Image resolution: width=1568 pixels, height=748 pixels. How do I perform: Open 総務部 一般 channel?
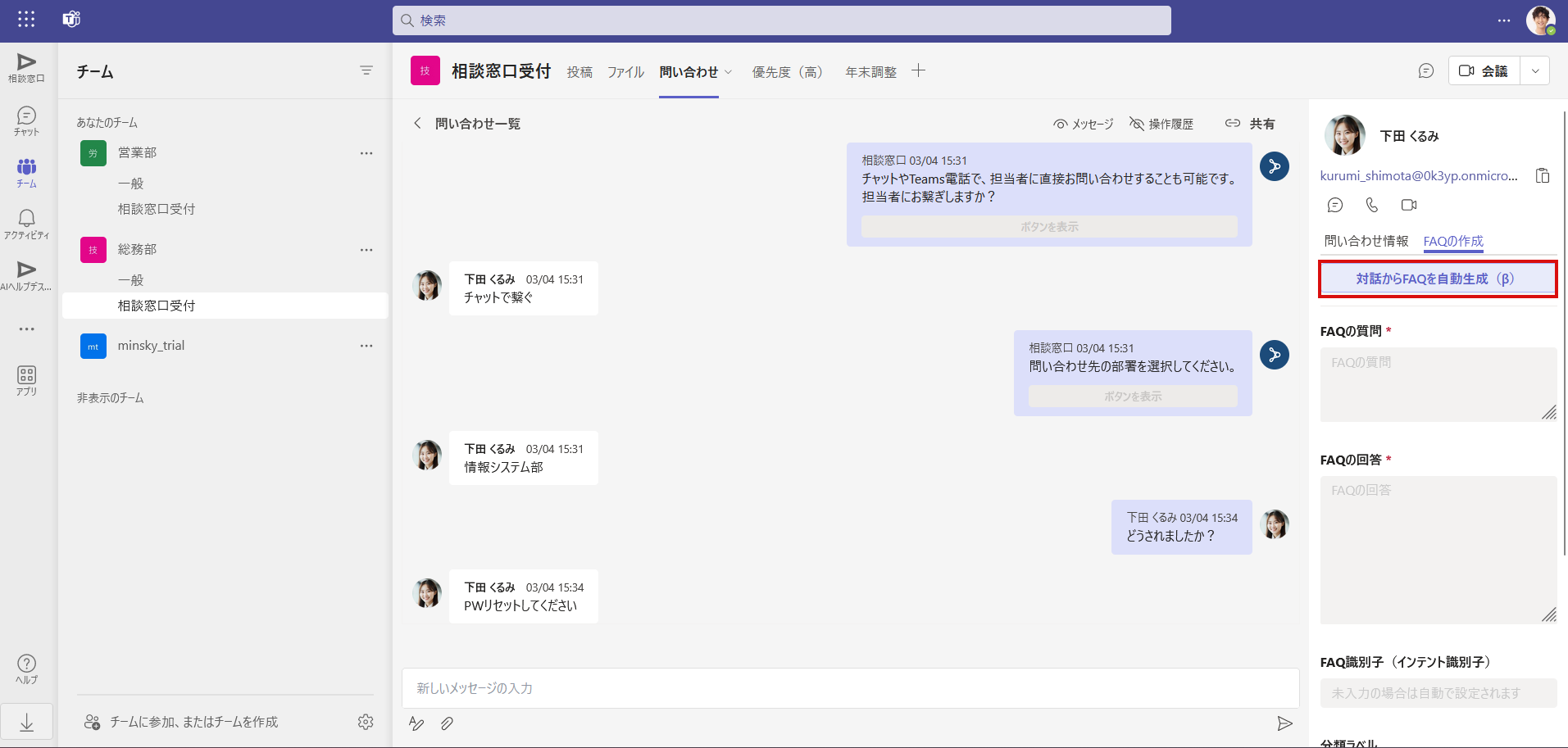(x=130, y=280)
